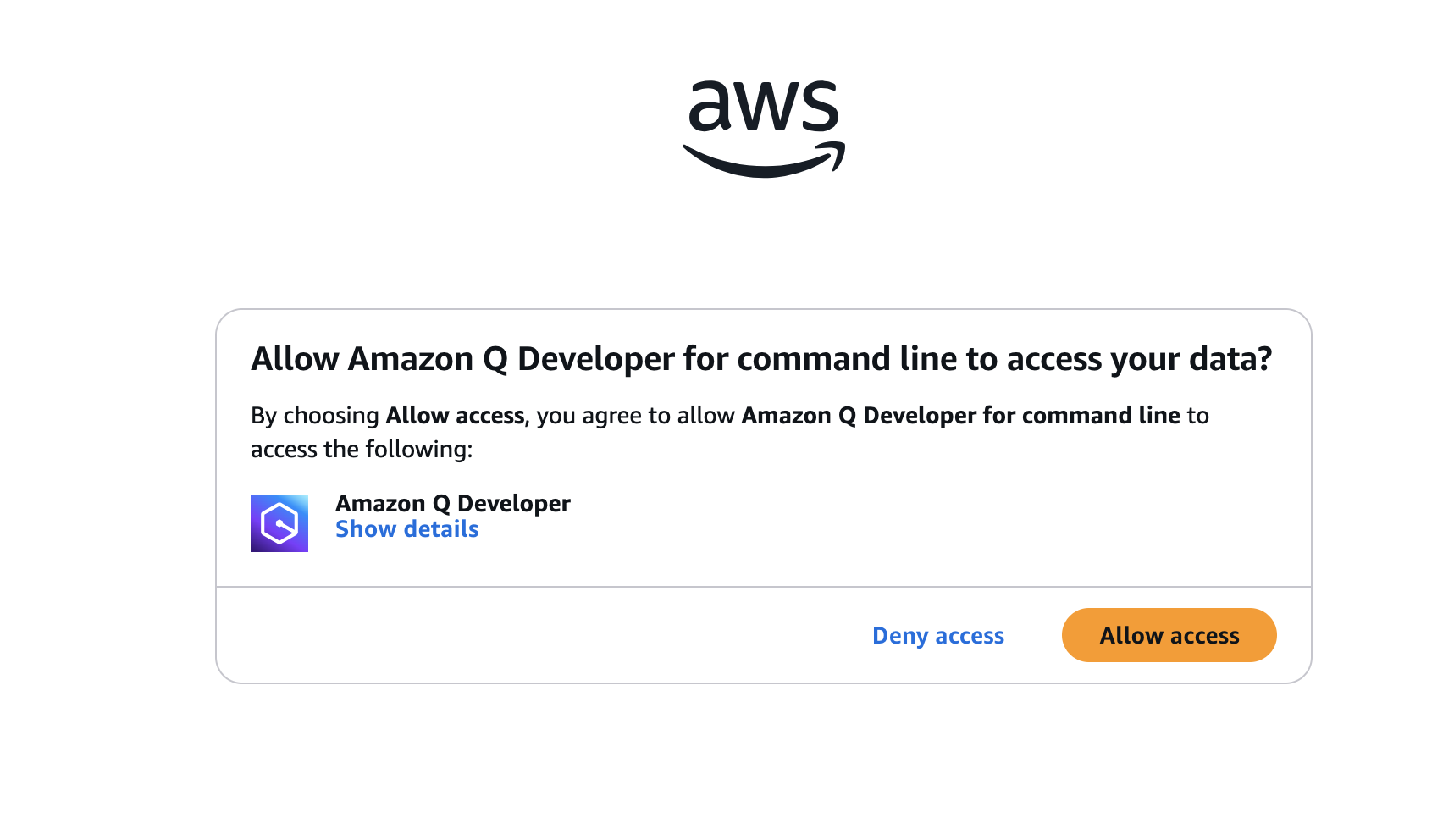Deny access to Amazon Q Developer
The height and width of the screenshot is (840, 1443).
938,636
